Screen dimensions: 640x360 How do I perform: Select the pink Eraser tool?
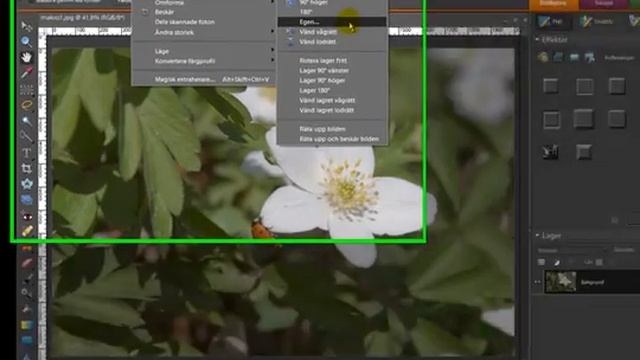coord(27,263)
